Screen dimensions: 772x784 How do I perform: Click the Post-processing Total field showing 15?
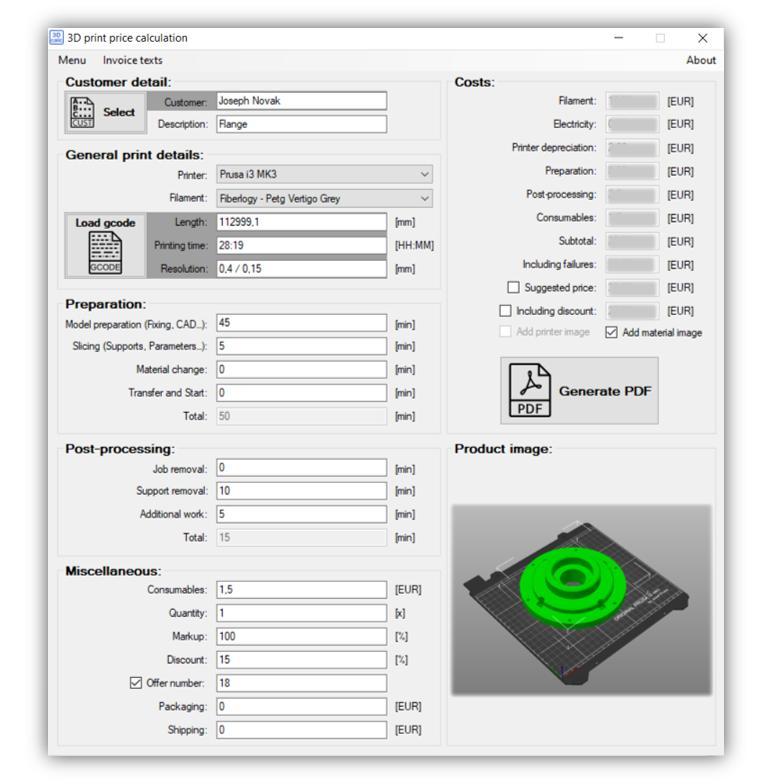pos(302,538)
